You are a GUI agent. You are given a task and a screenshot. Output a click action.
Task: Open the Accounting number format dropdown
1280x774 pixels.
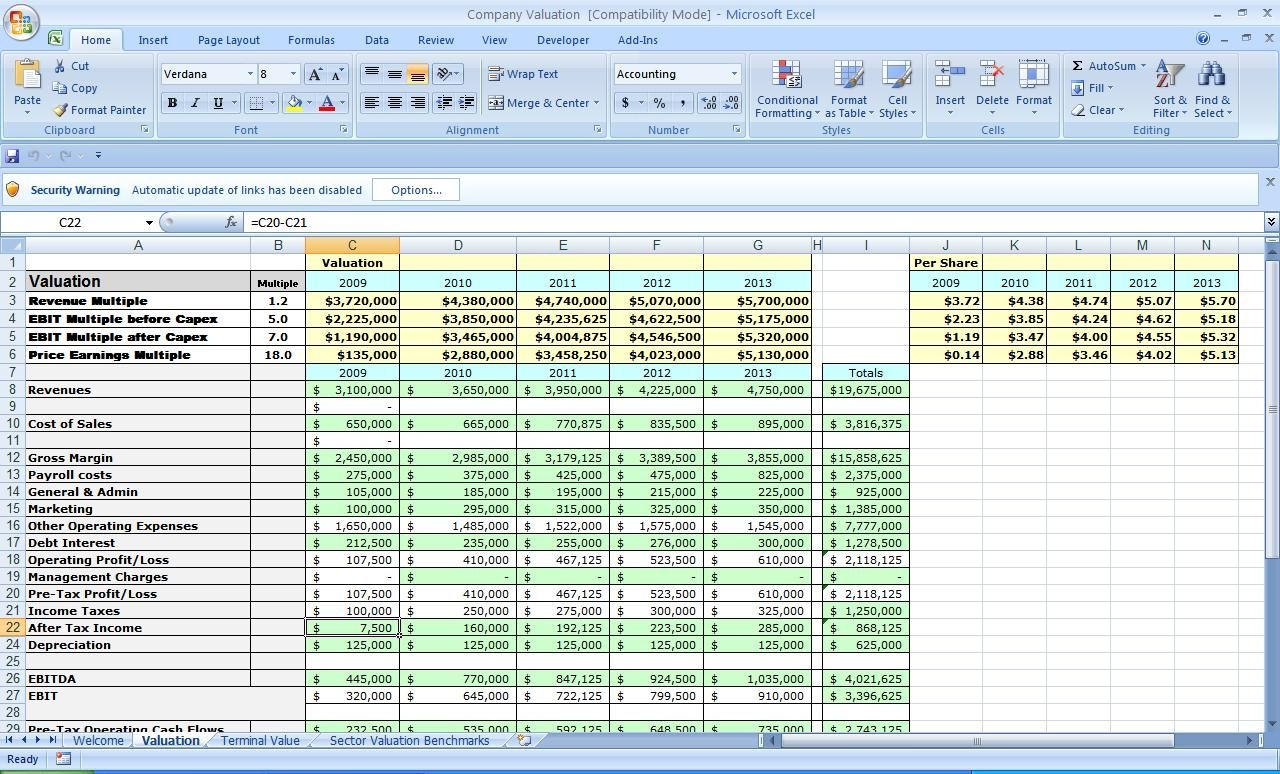point(734,74)
